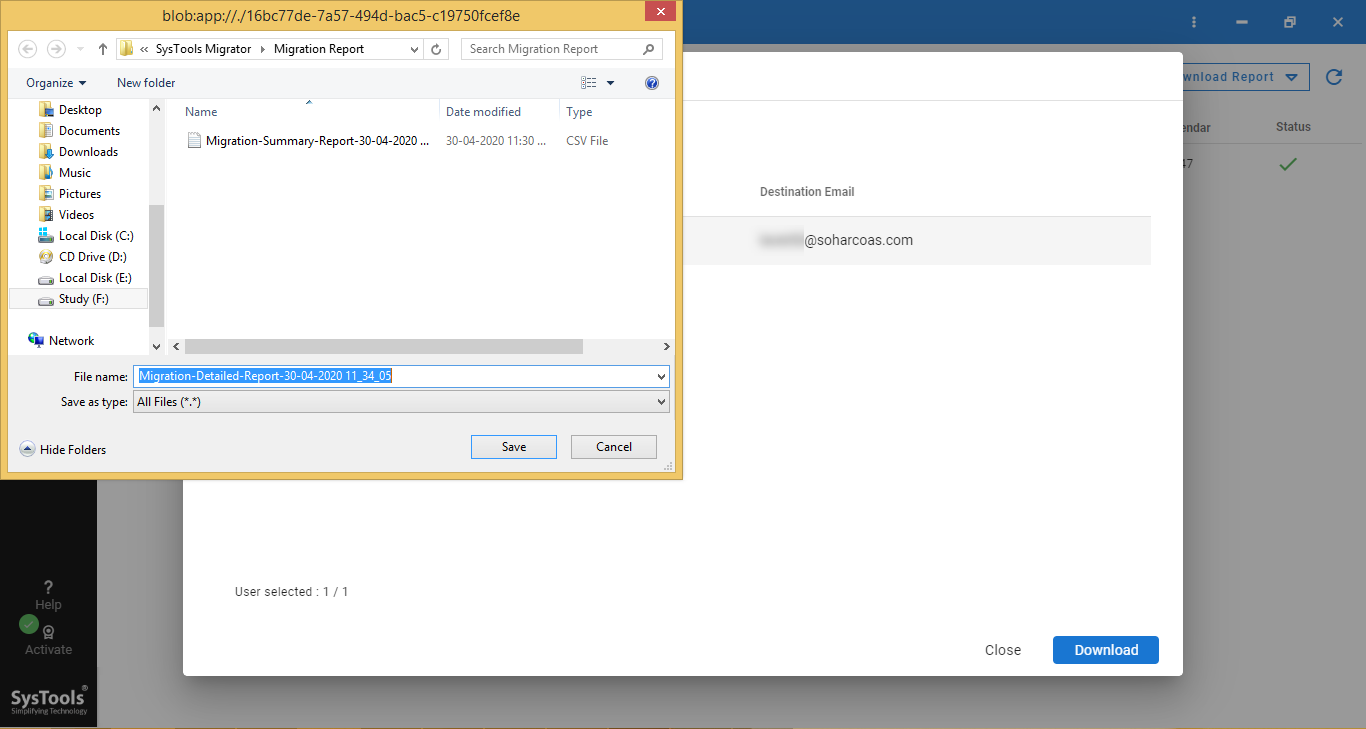This screenshot has width=1366, height=729.
Task: Click the green status checkmark
Action: 1288,164
